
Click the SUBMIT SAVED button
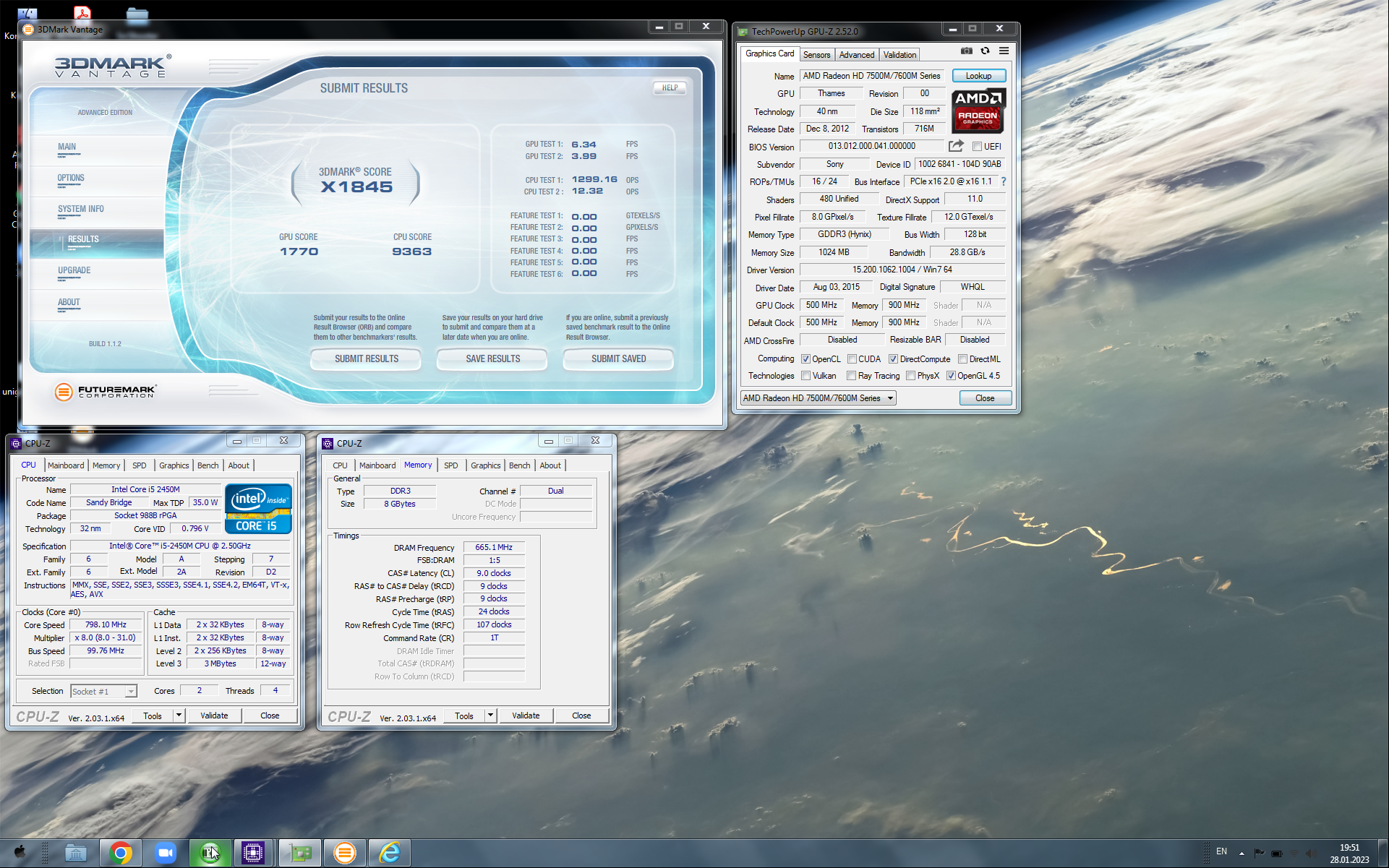click(618, 359)
